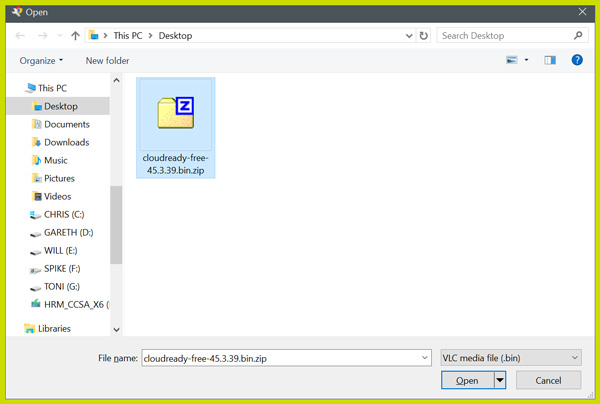Select the cloudready zip file icon
This screenshot has height=404, width=600.
tap(176, 113)
